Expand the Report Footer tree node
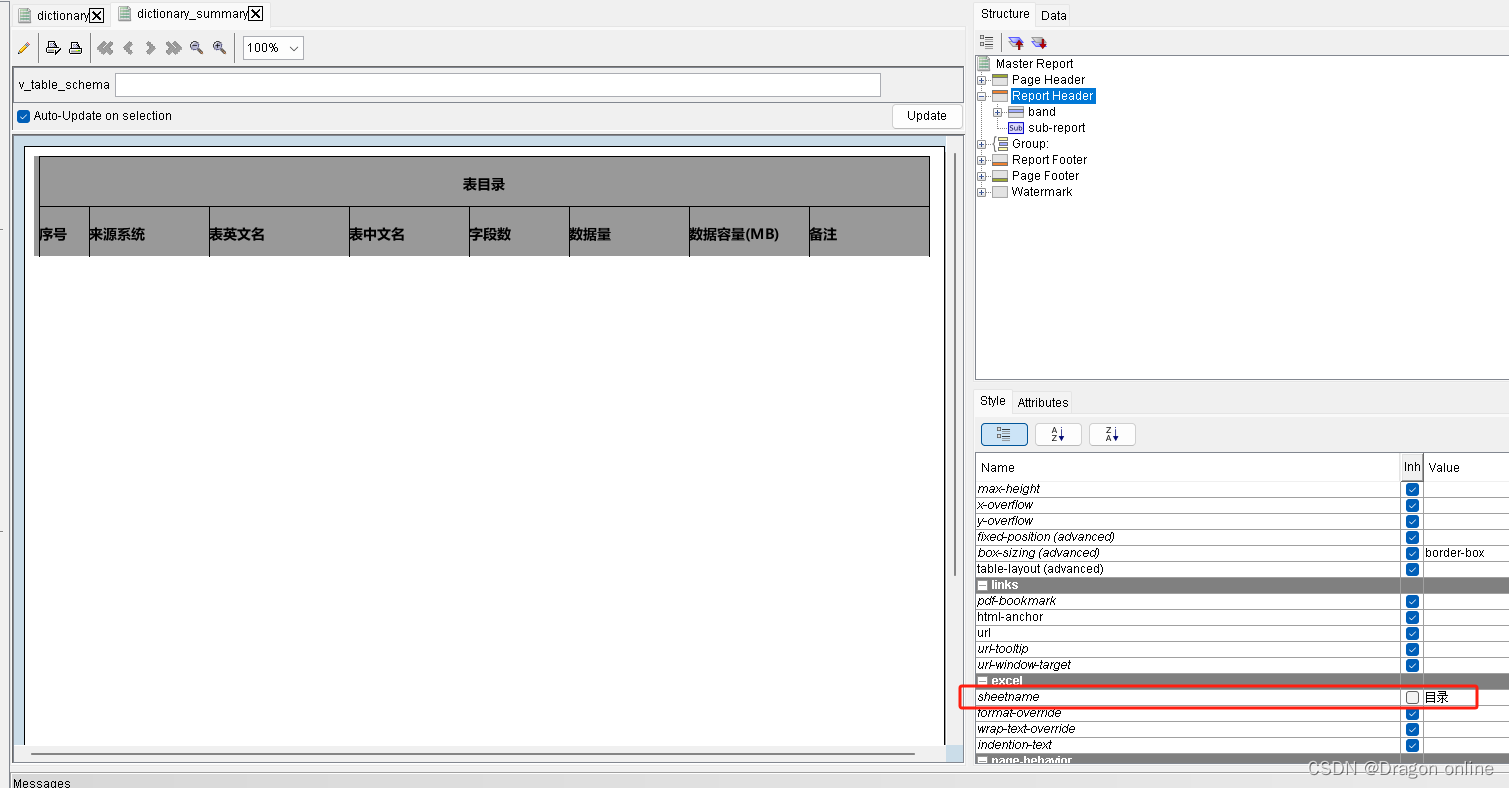This screenshot has height=788, width=1509. [982, 160]
